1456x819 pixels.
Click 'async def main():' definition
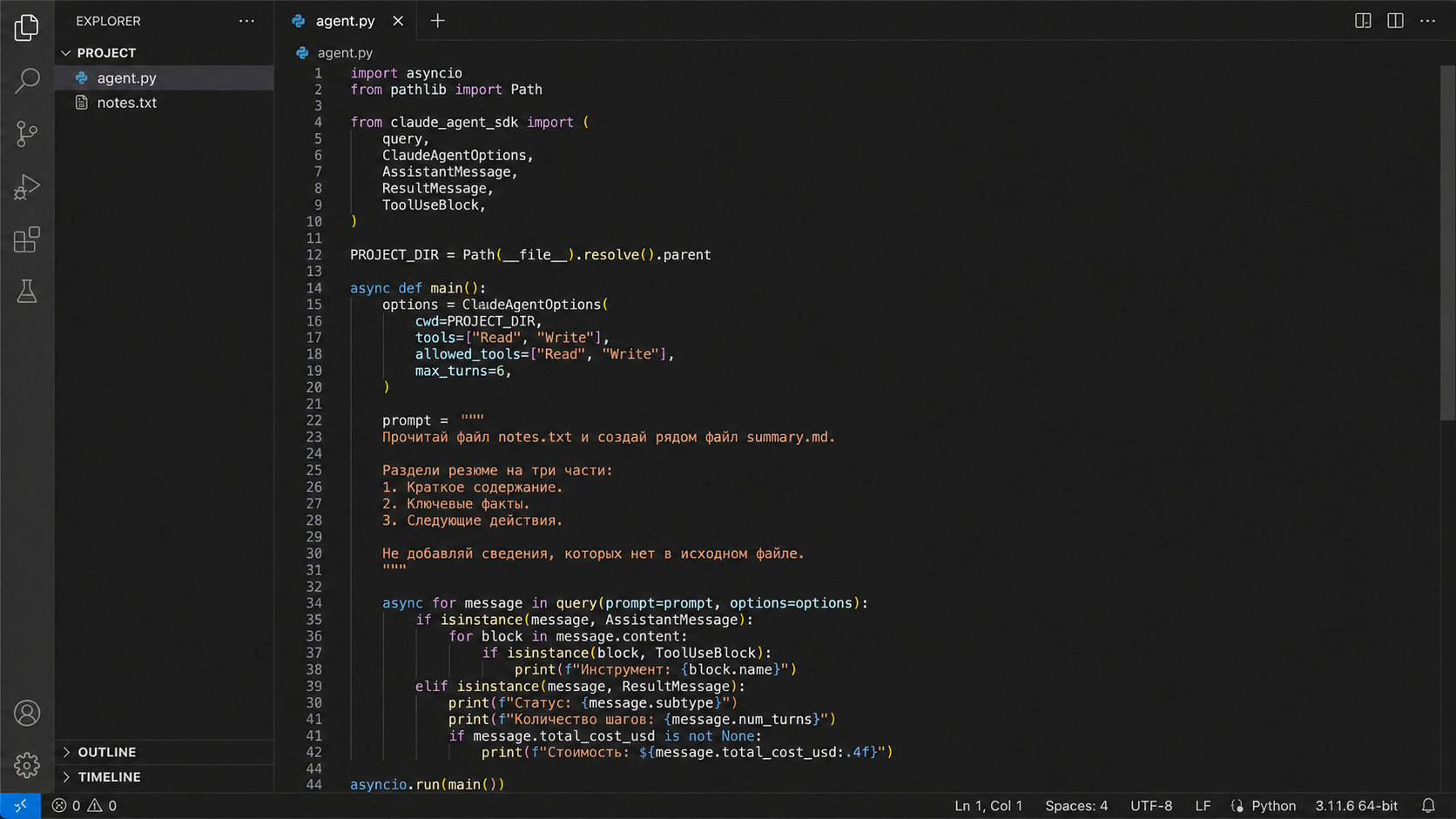coord(418,288)
